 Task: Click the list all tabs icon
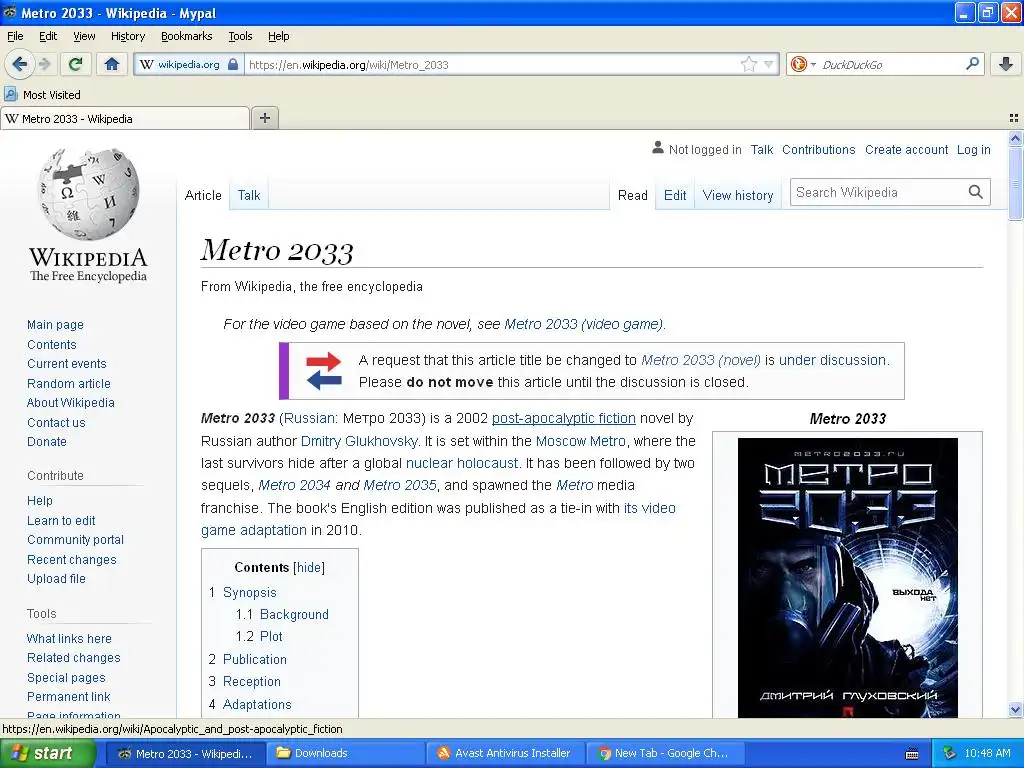pos(1014,118)
